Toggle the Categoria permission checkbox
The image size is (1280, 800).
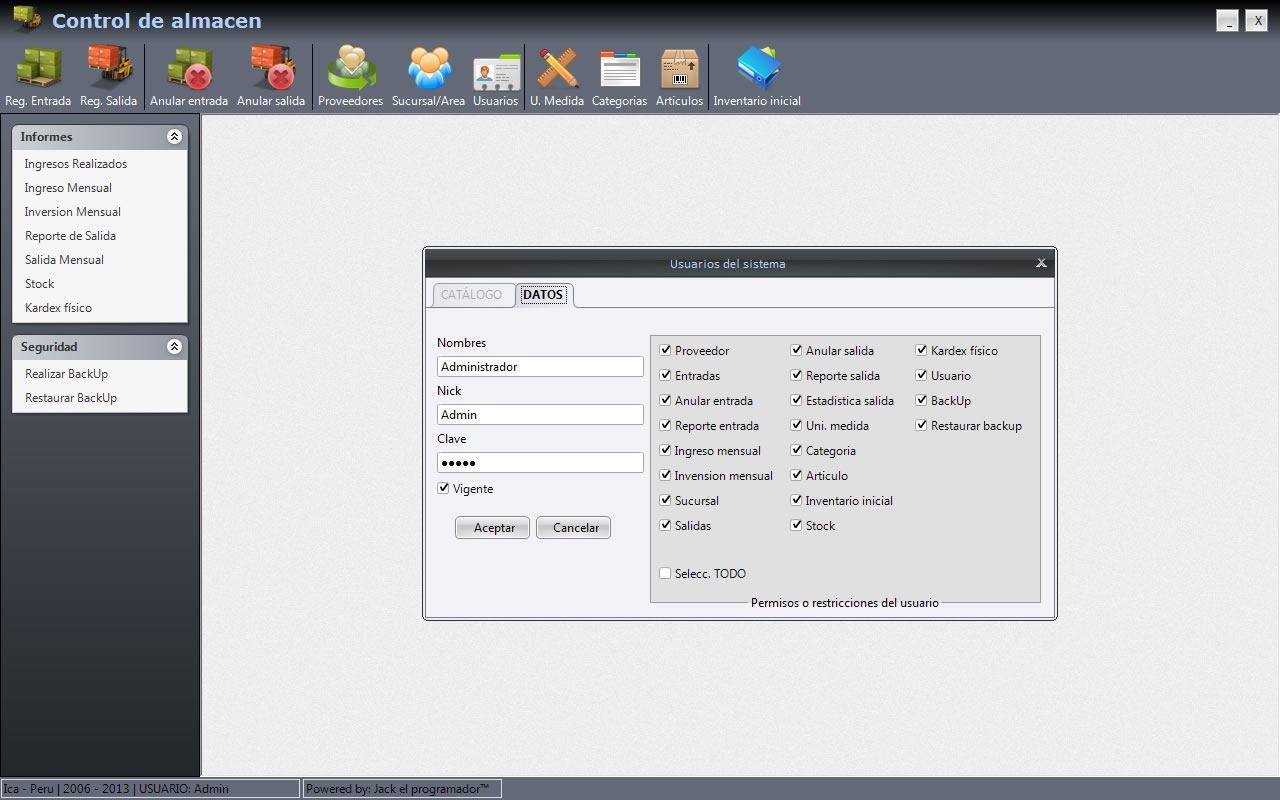[x=796, y=450]
